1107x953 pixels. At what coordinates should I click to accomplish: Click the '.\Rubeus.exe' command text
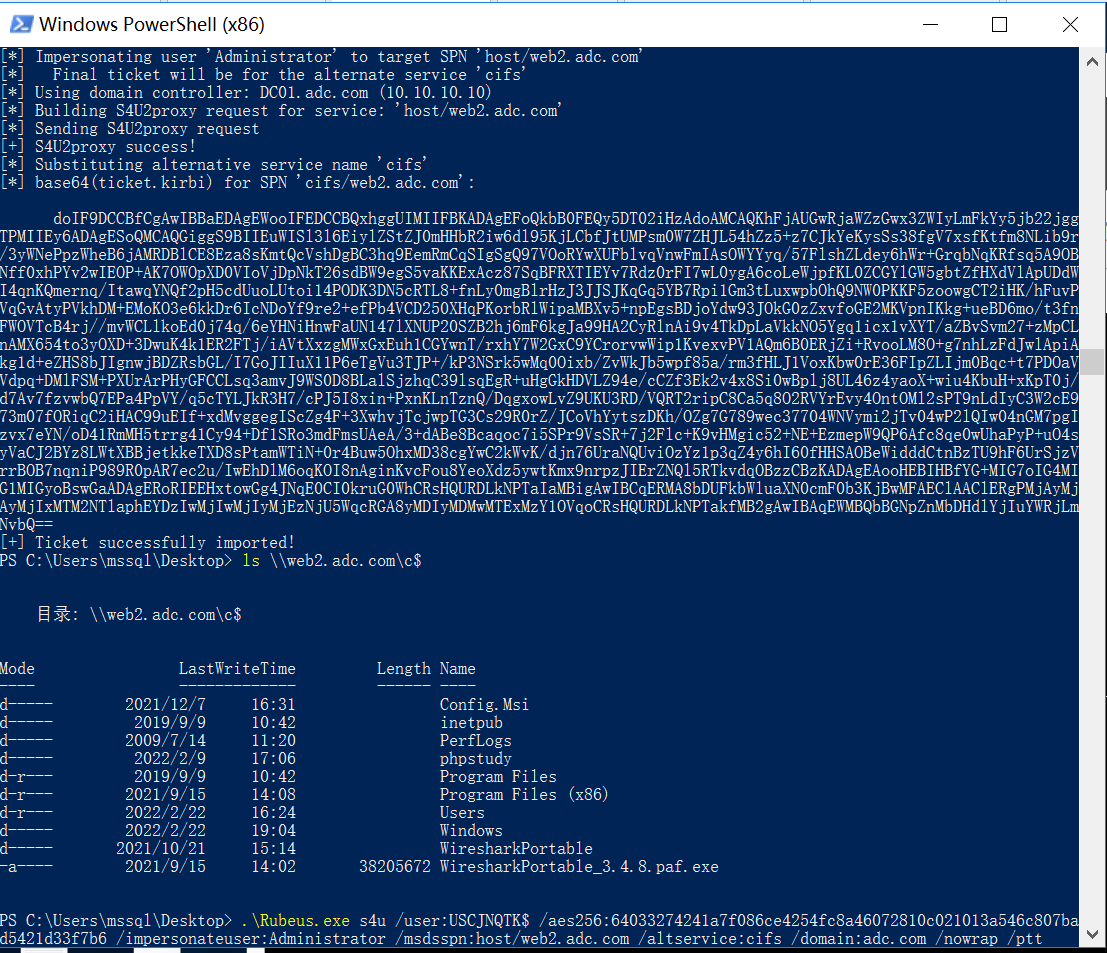coord(295,921)
